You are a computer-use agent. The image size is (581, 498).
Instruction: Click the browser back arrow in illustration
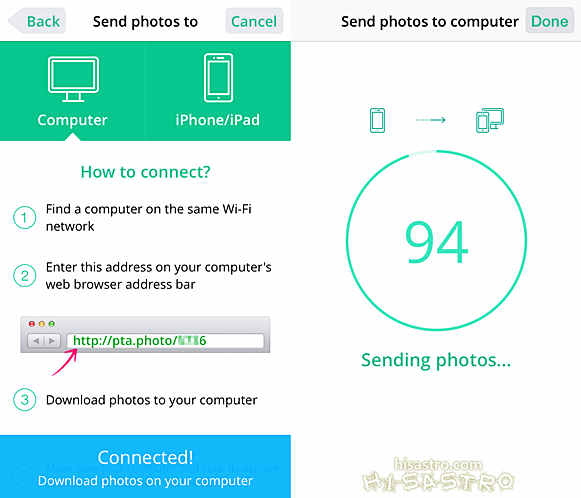point(36,341)
